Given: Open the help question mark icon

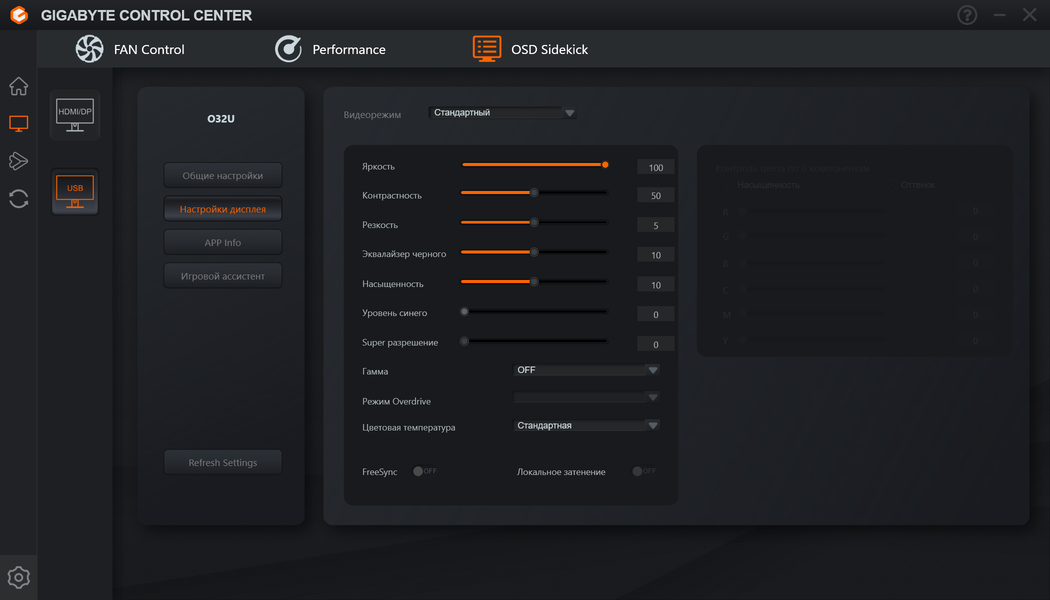Looking at the screenshot, I should [967, 15].
